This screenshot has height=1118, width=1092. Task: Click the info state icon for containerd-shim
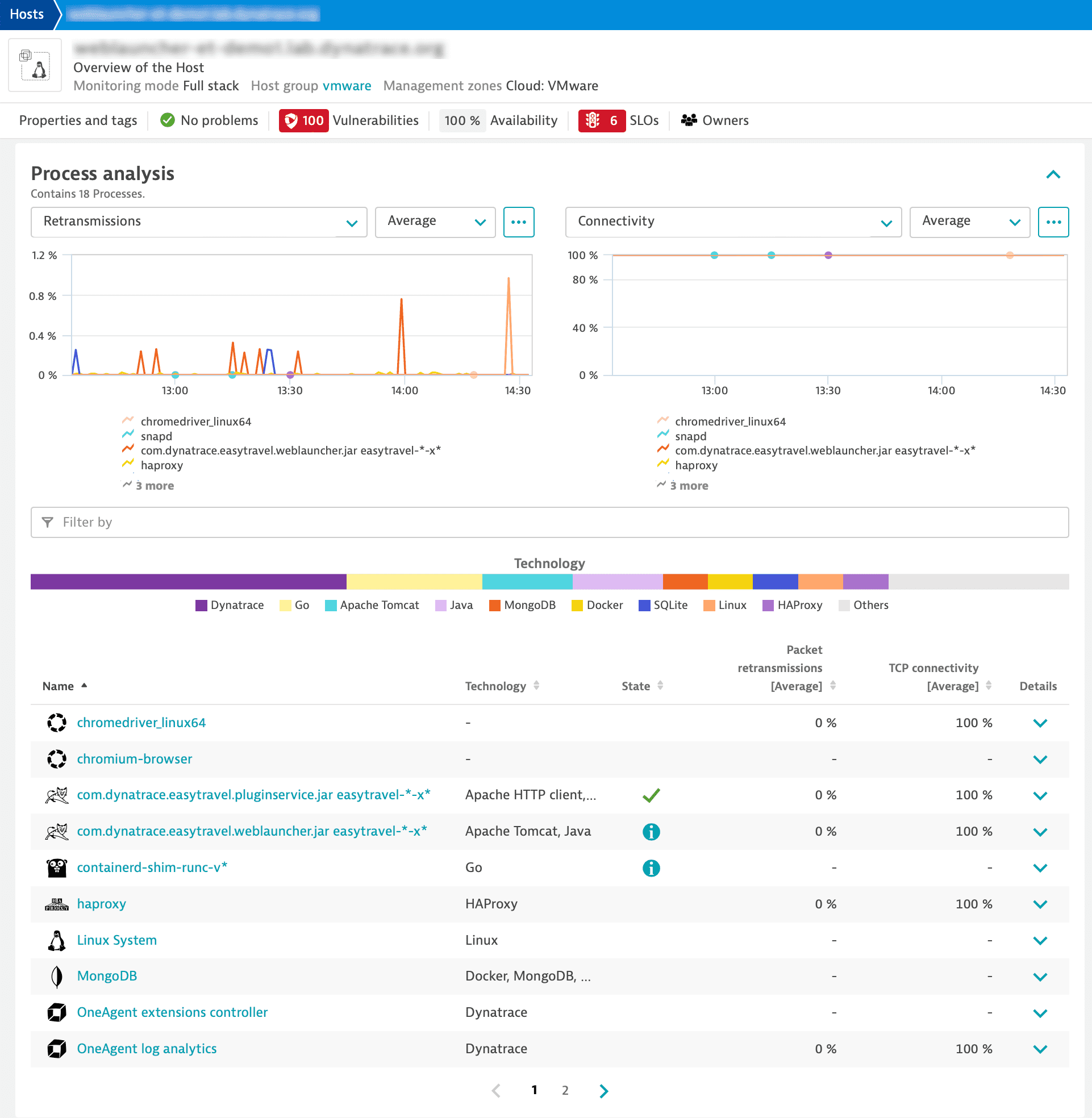pos(651,868)
